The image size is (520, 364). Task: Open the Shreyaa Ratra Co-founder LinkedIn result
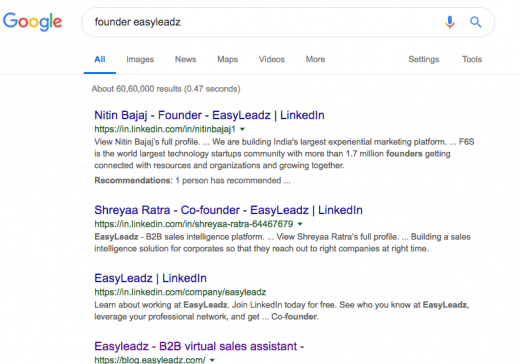(x=228, y=210)
